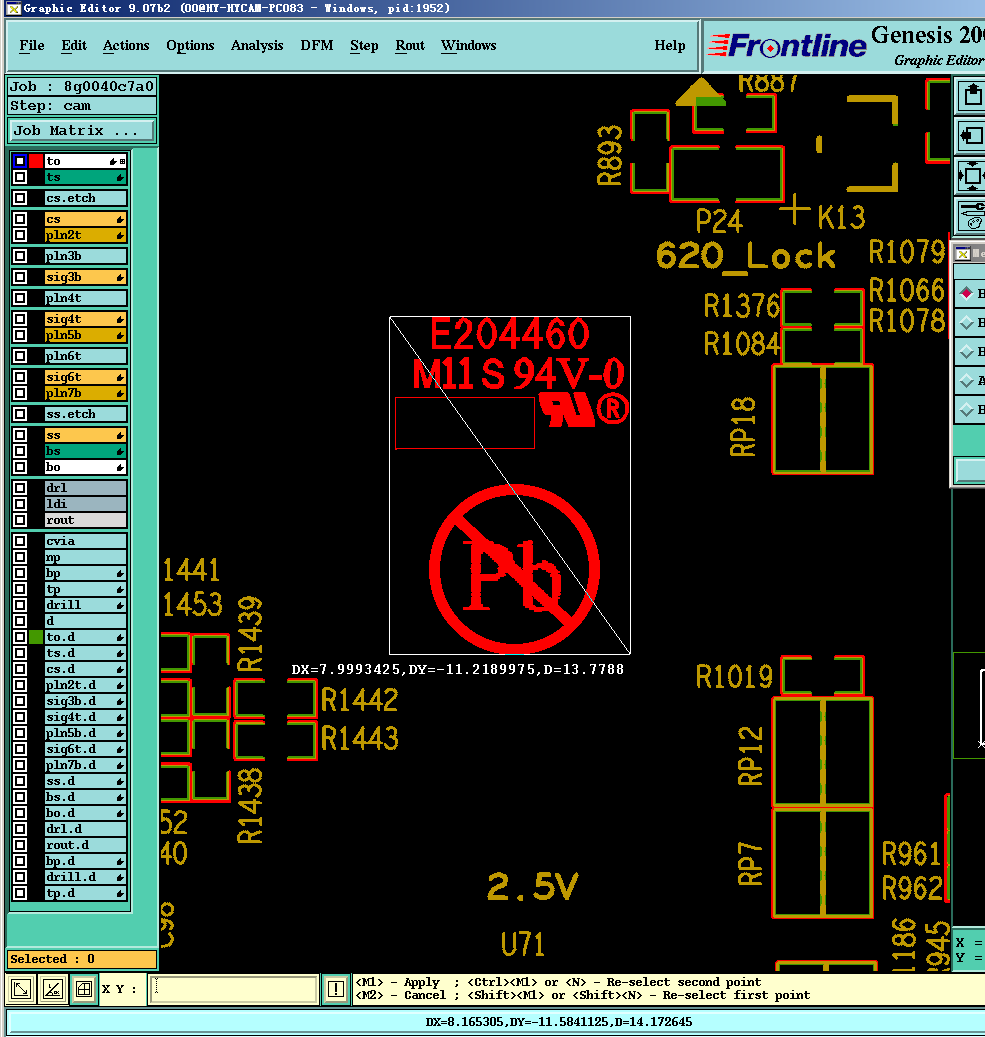Viewport: 985px width, 1037px height.
Task: Select the ldi layer name button
Action: tap(85, 504)
